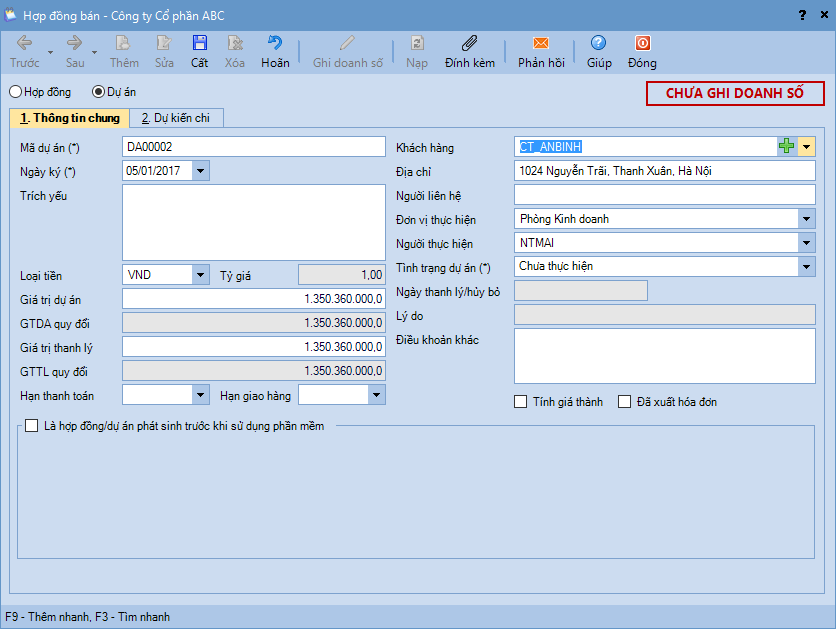This screenshot has height=629, width=836.
Task: Tick the pre-software contract/project checkbox
Action: pos(32,426)
